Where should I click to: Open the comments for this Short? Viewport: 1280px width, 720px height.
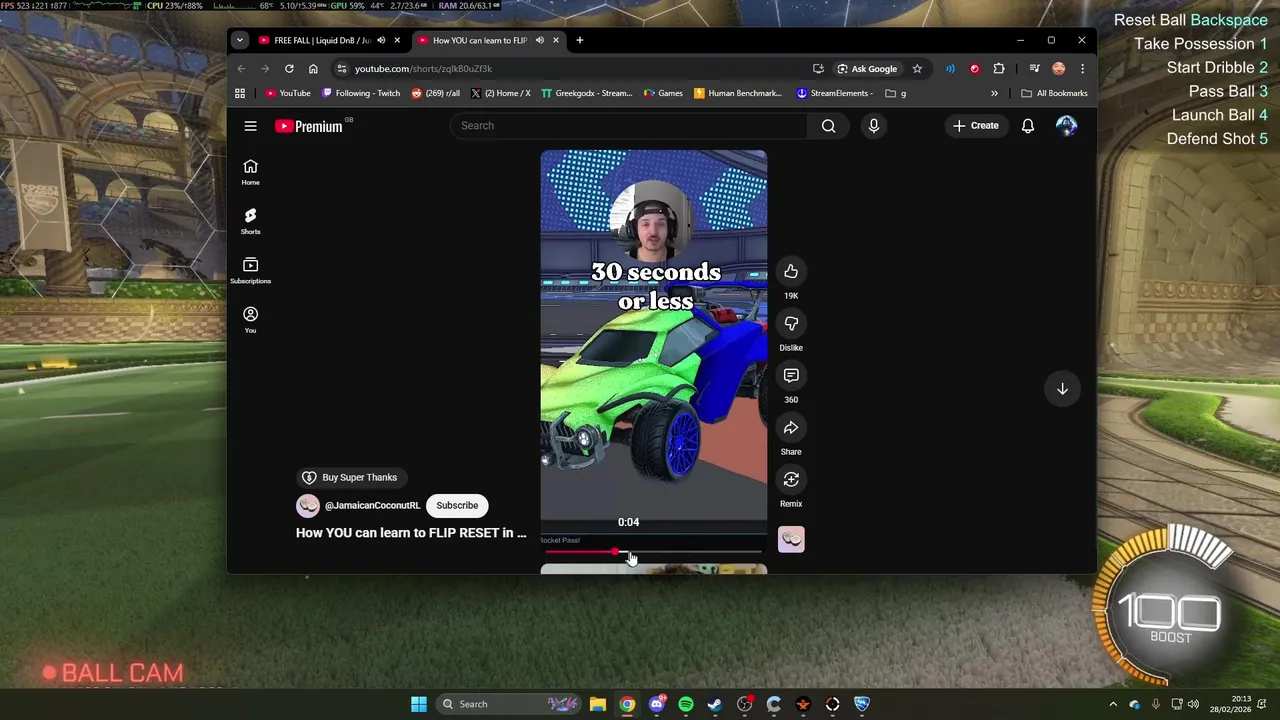[x=791, y=376]
